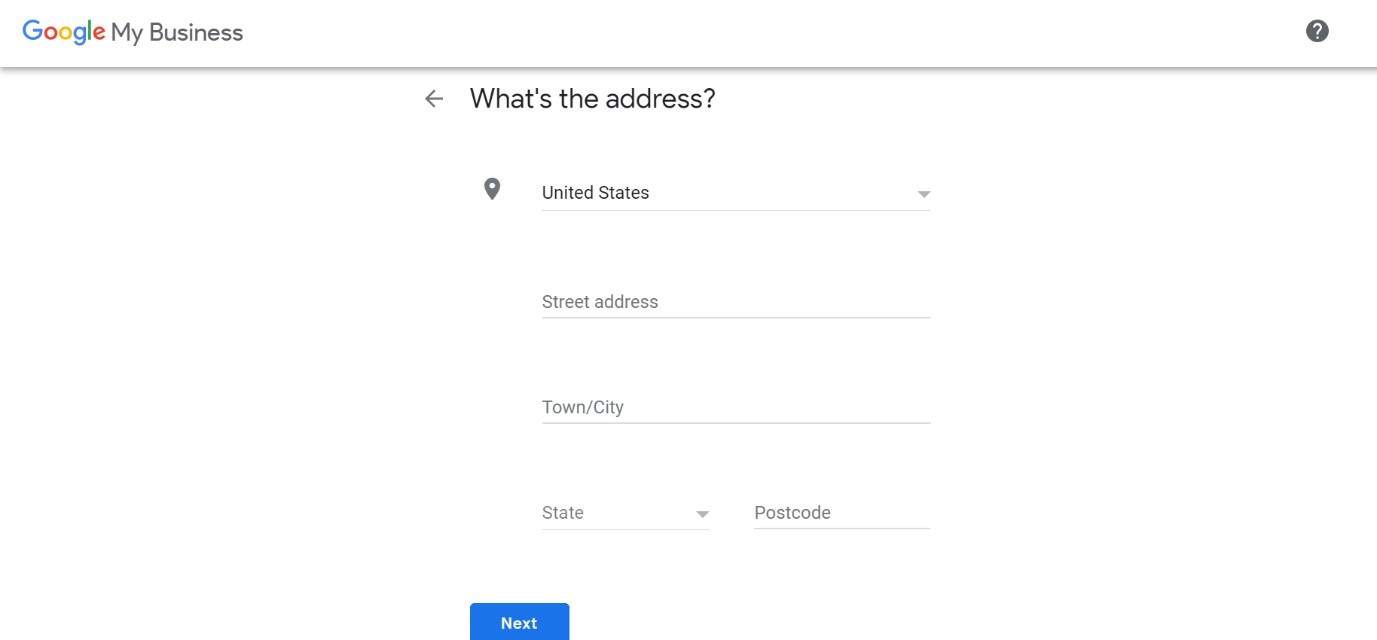The image size is (1377, 640).
Task: Expand the State dropdown arrow
Action: [702, 514]
